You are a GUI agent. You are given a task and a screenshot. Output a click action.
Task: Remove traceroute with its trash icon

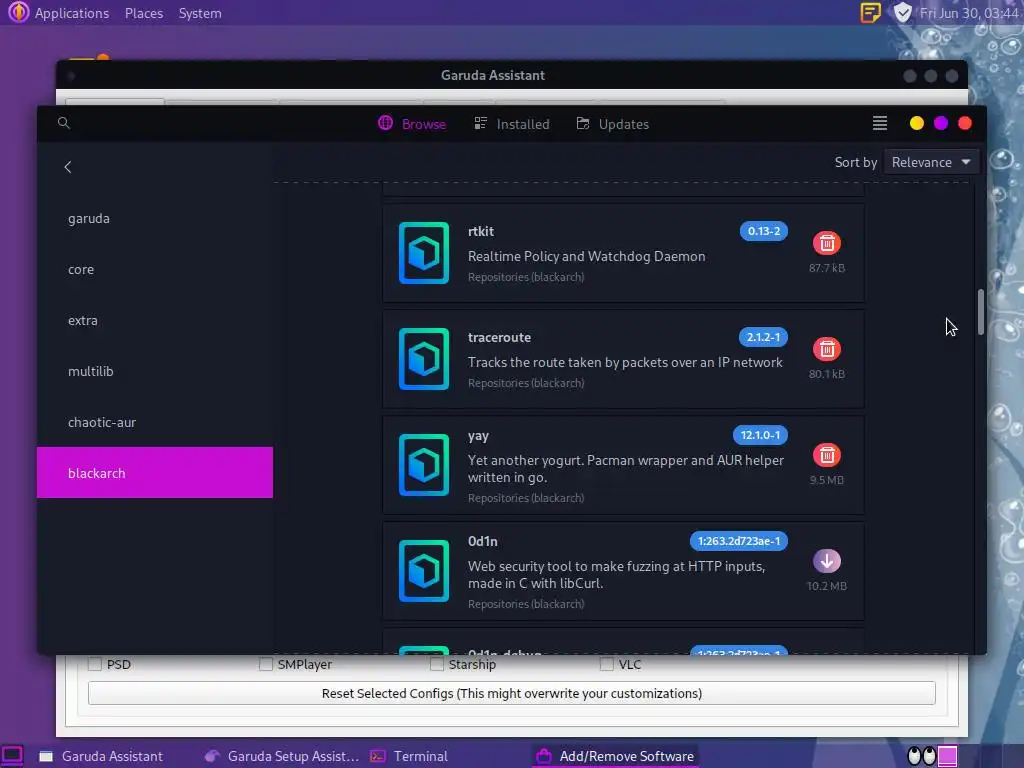(x=827, y=349)
